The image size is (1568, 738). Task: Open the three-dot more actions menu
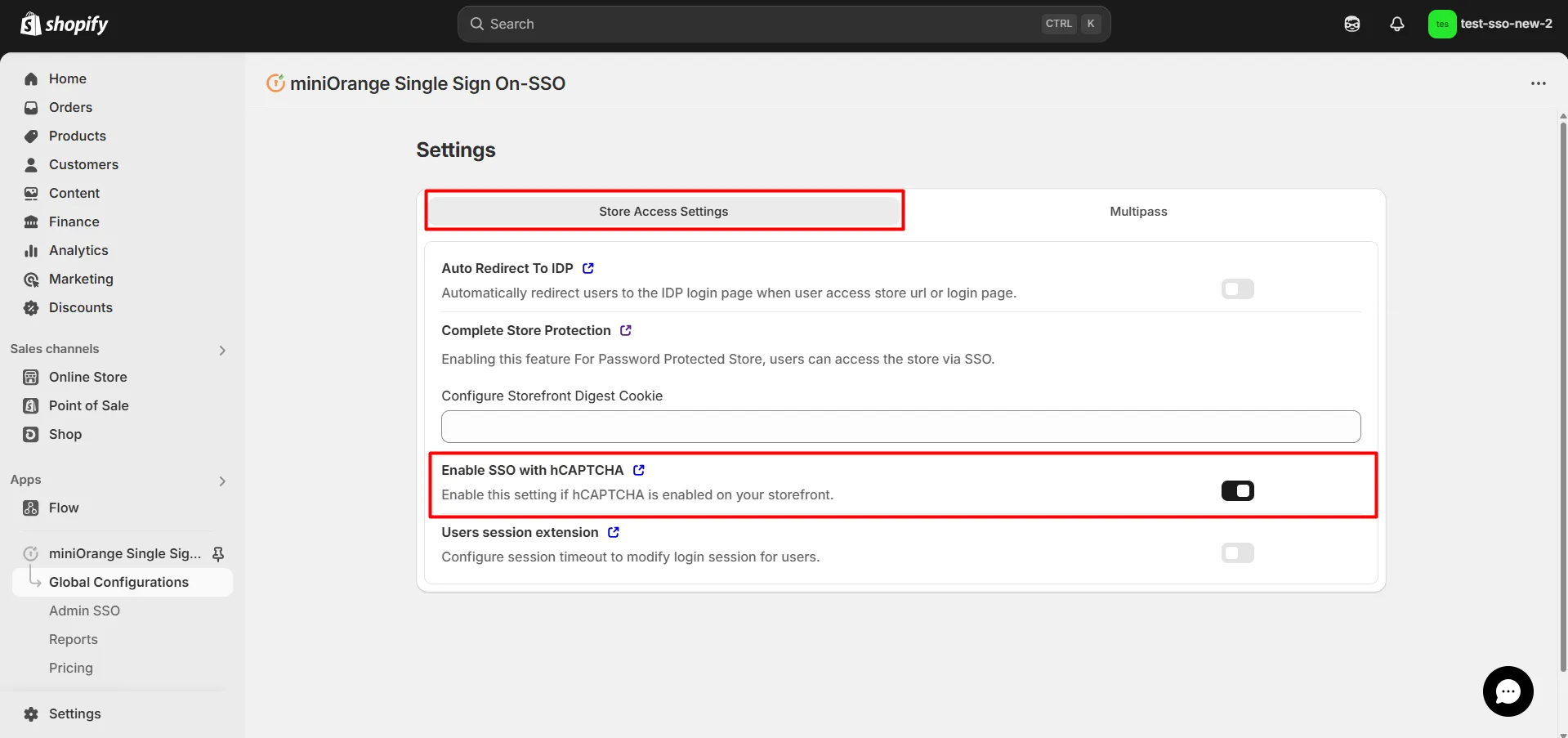coord(1539,83)
